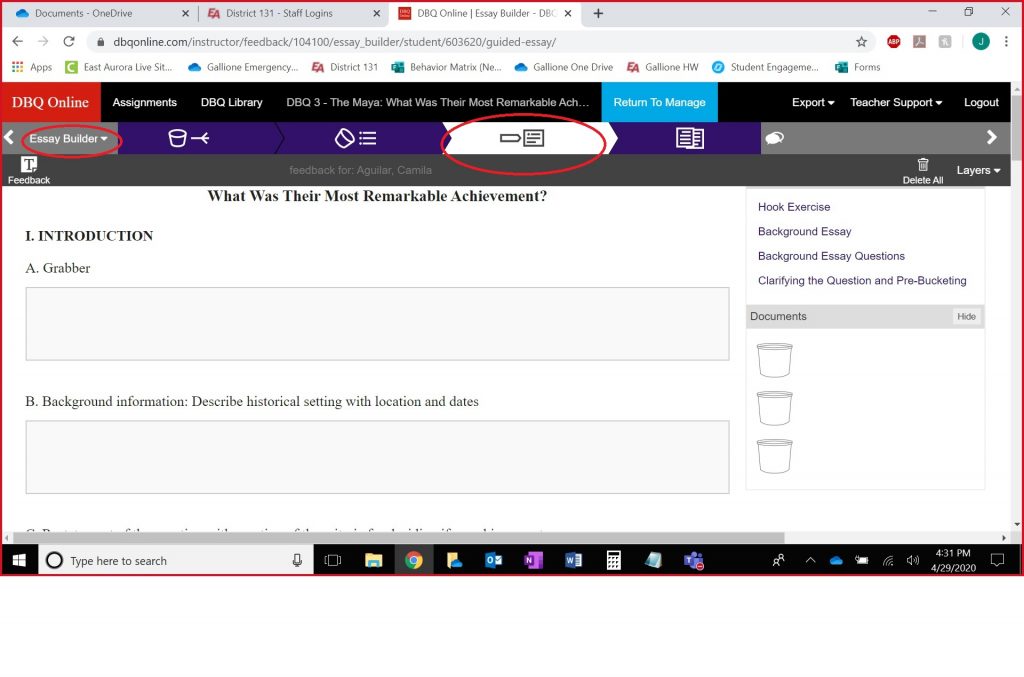
Task: Go to the Assignments menu item
Action: (144, 102)
